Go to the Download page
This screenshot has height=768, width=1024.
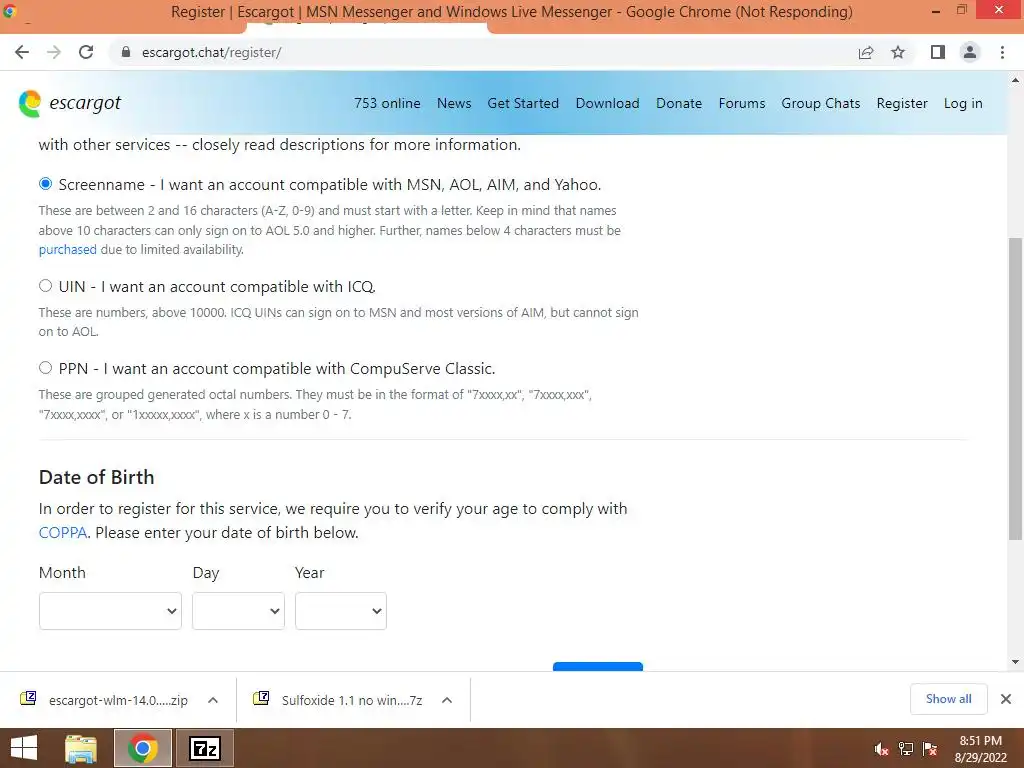[x=607, y=103]
